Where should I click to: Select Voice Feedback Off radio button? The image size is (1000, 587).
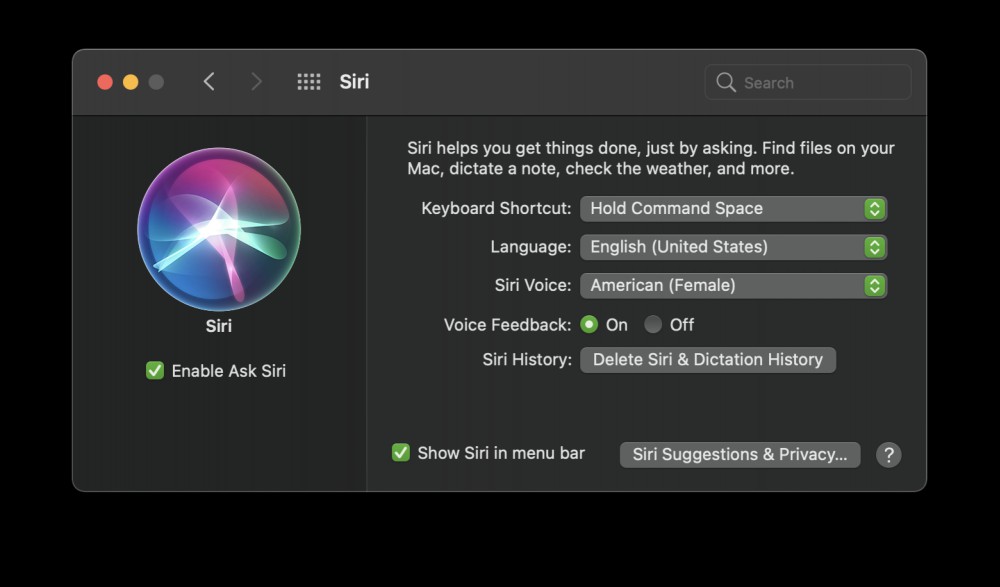pyautogui.click(x=653, y=325)
